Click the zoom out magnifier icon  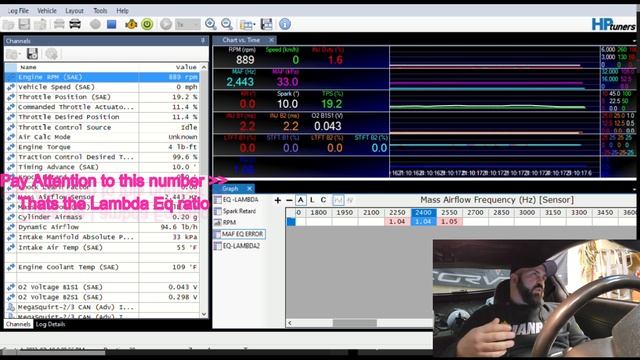pos(227,24)
